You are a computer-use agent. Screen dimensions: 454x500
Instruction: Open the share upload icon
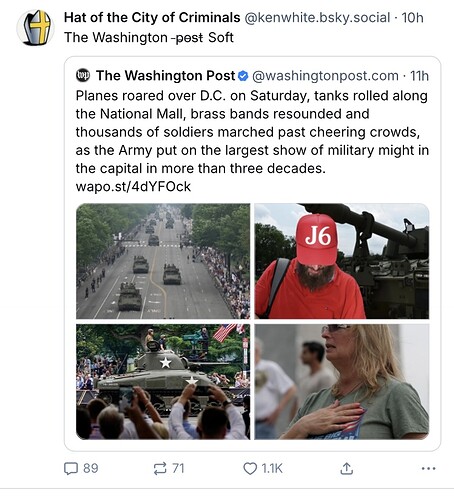[347, 468]
